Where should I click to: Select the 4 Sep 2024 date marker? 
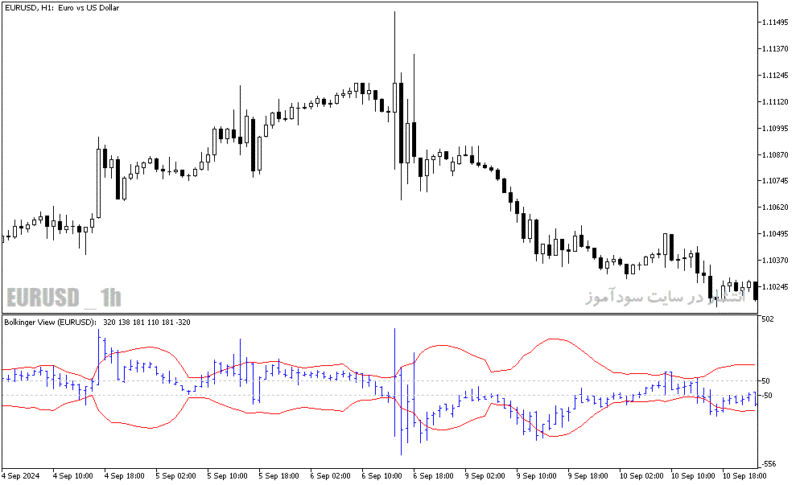(x=21, y=476)
